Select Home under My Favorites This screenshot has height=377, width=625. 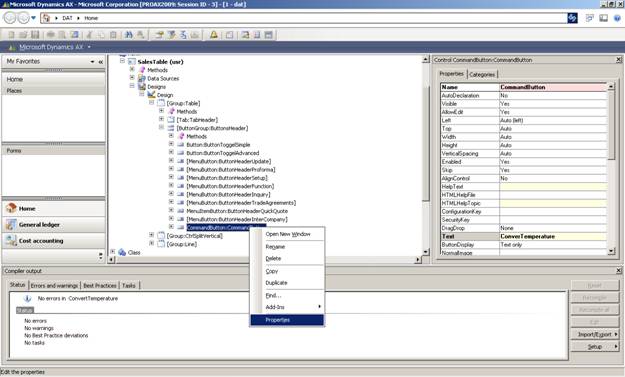(x=53, y=79)
